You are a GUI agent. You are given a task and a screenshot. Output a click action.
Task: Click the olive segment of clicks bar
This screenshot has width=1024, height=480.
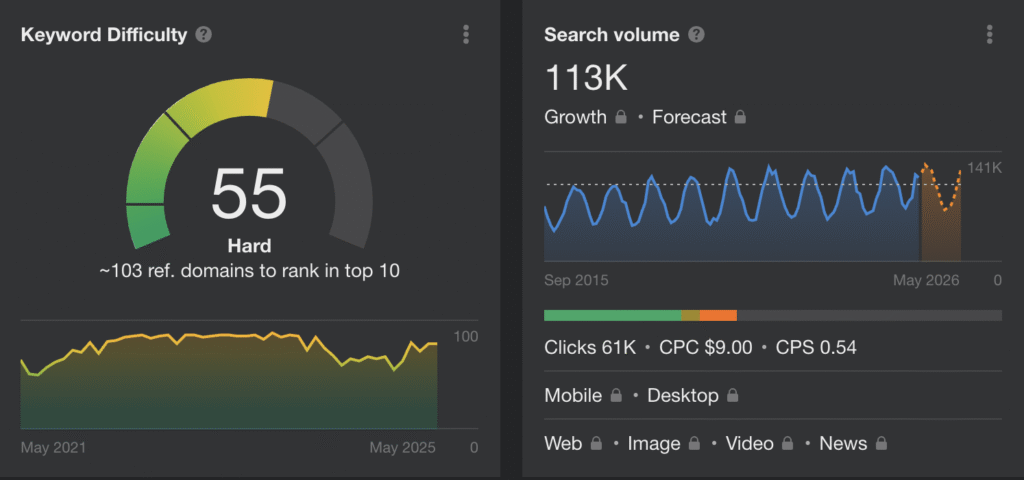(x=690, y=315)
